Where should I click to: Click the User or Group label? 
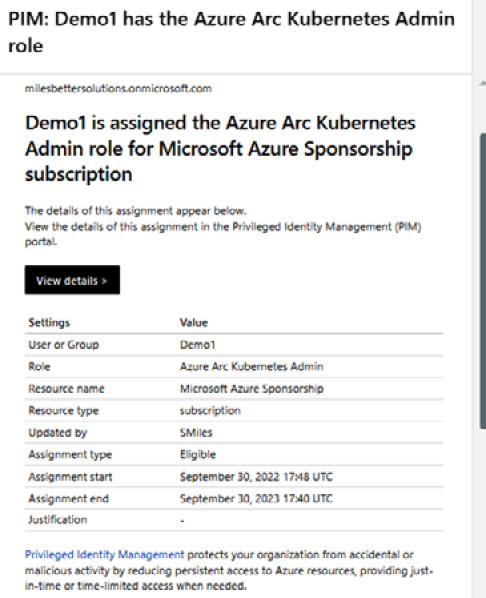[63, 345]
